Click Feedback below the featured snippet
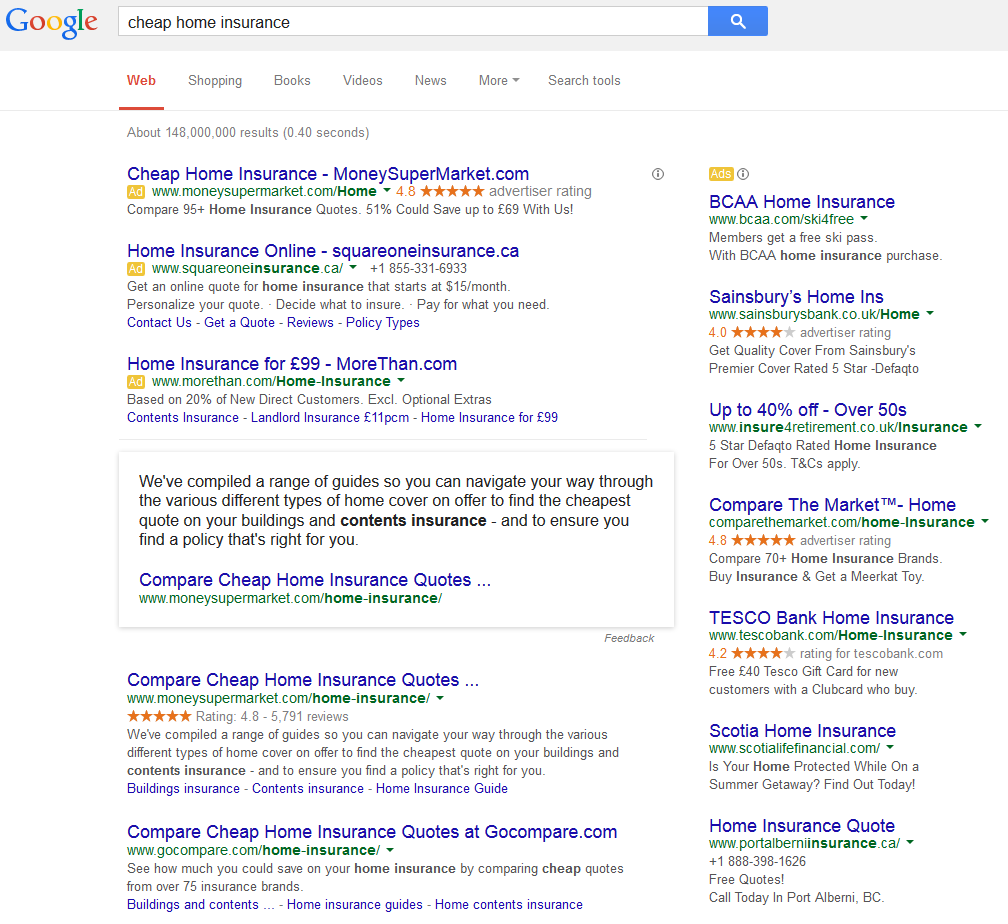 (629, 638)
